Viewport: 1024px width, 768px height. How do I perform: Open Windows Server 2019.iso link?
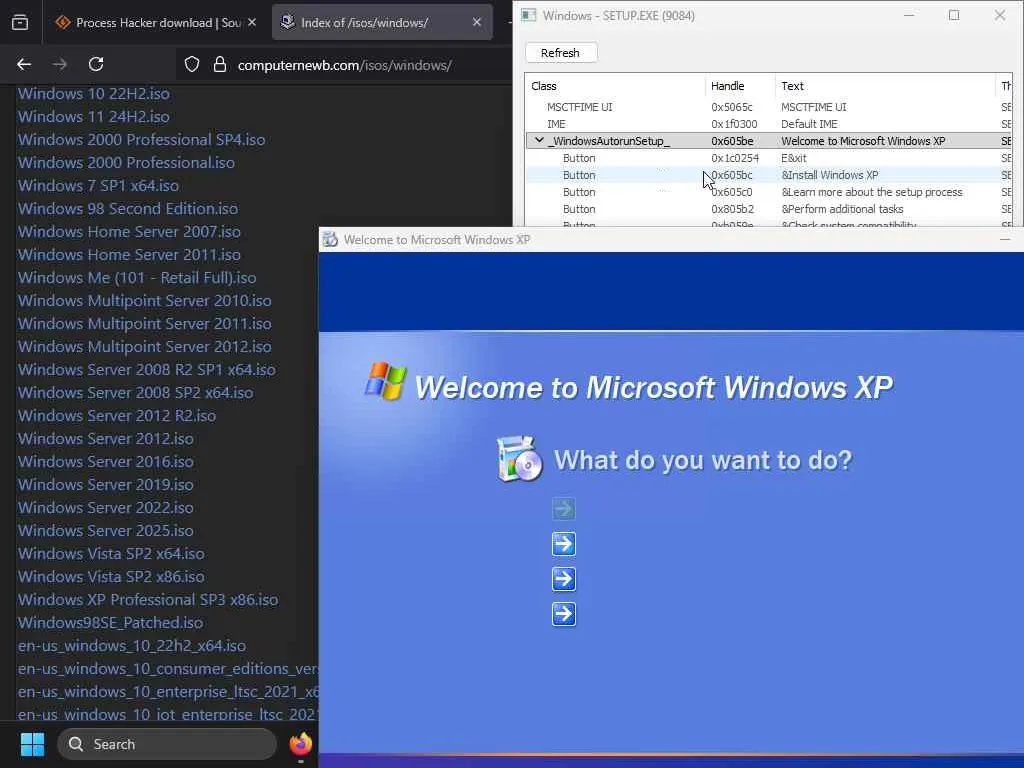click(x=106, y=485)
